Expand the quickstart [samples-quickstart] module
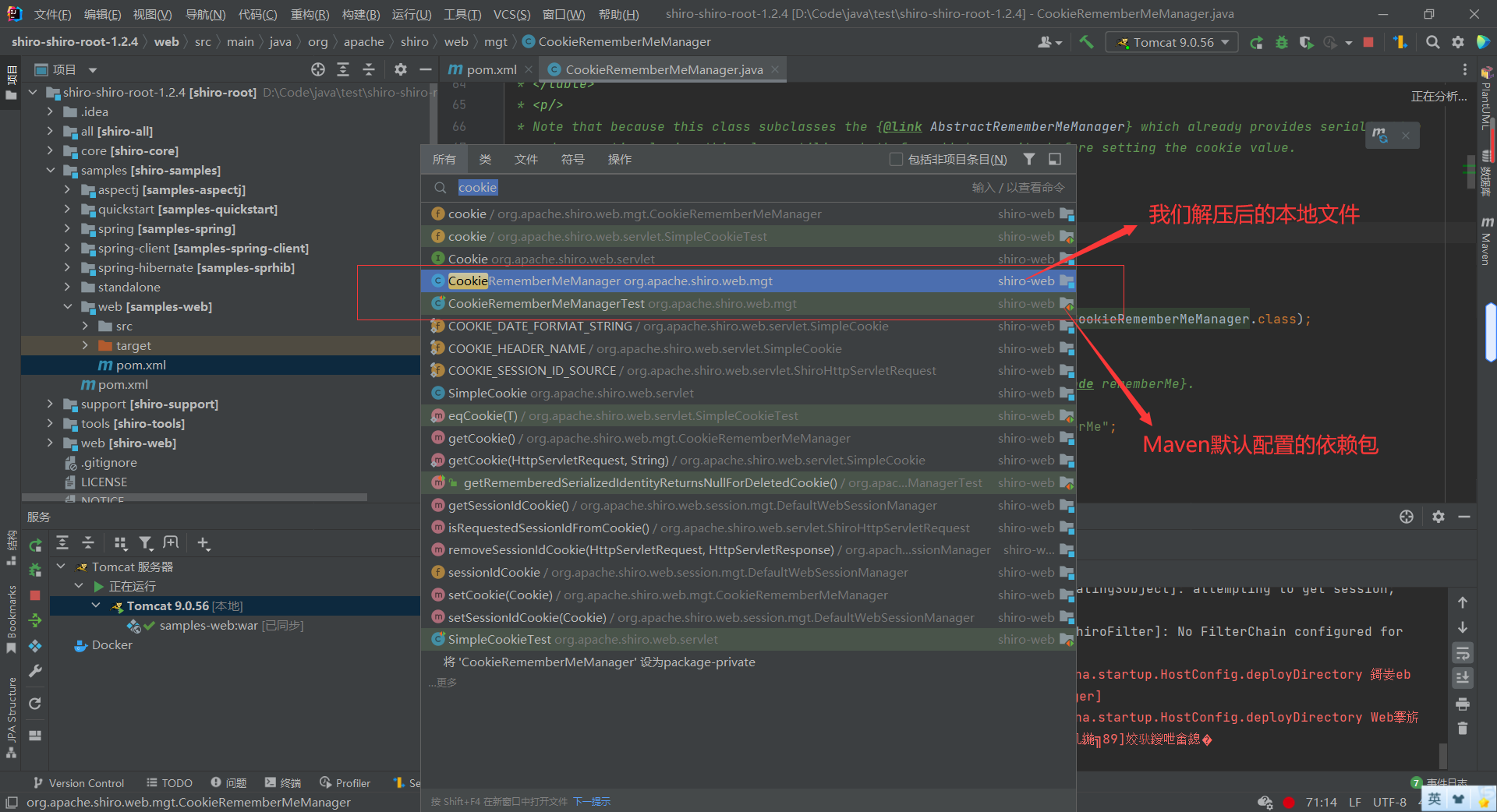Viewport: 1497px width, 812px height. click(67, 209)
